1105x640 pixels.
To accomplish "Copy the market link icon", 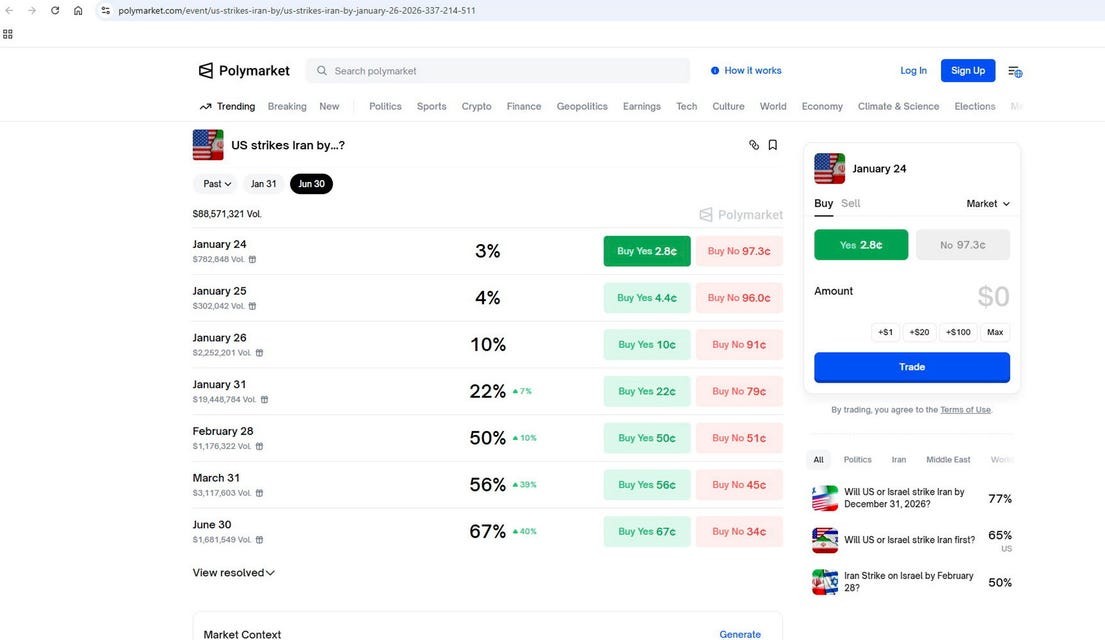I will coord(754,145).
